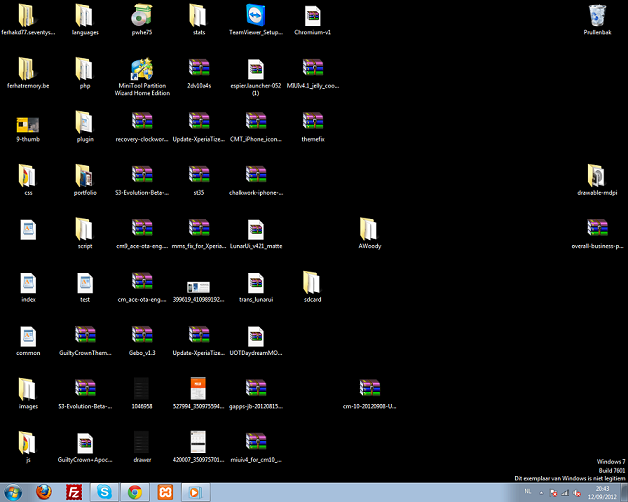Open XAMPP from the taskbar
Viewport: 628px width, 502px height.
click(x=166, y=491)
